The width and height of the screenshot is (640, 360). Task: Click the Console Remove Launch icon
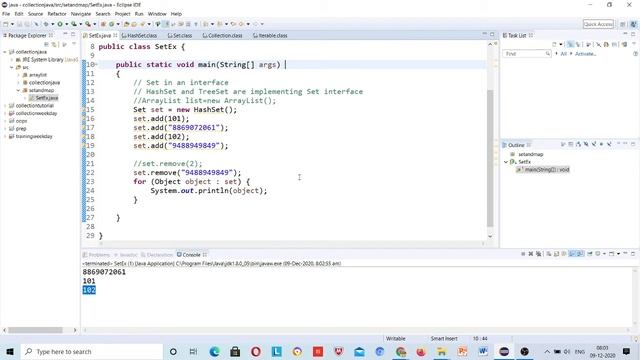(531, 254)
